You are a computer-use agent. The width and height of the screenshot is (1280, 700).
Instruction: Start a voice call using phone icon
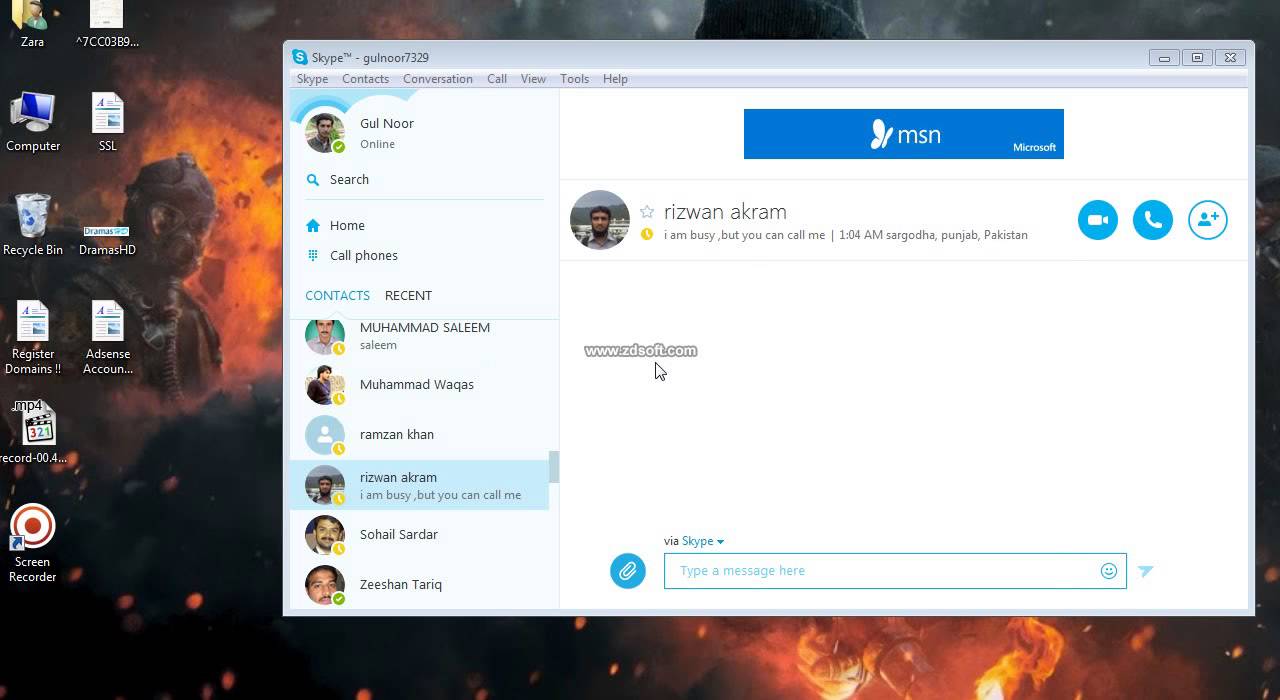click(x=1152, y=220)
